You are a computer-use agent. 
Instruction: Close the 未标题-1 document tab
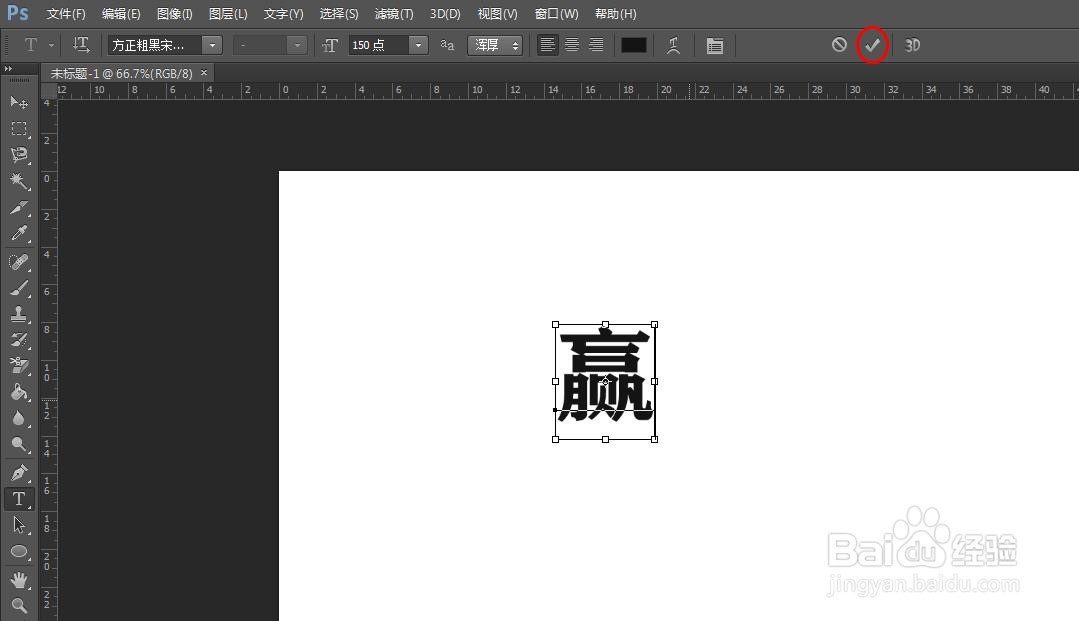click(x=204, y=72)
